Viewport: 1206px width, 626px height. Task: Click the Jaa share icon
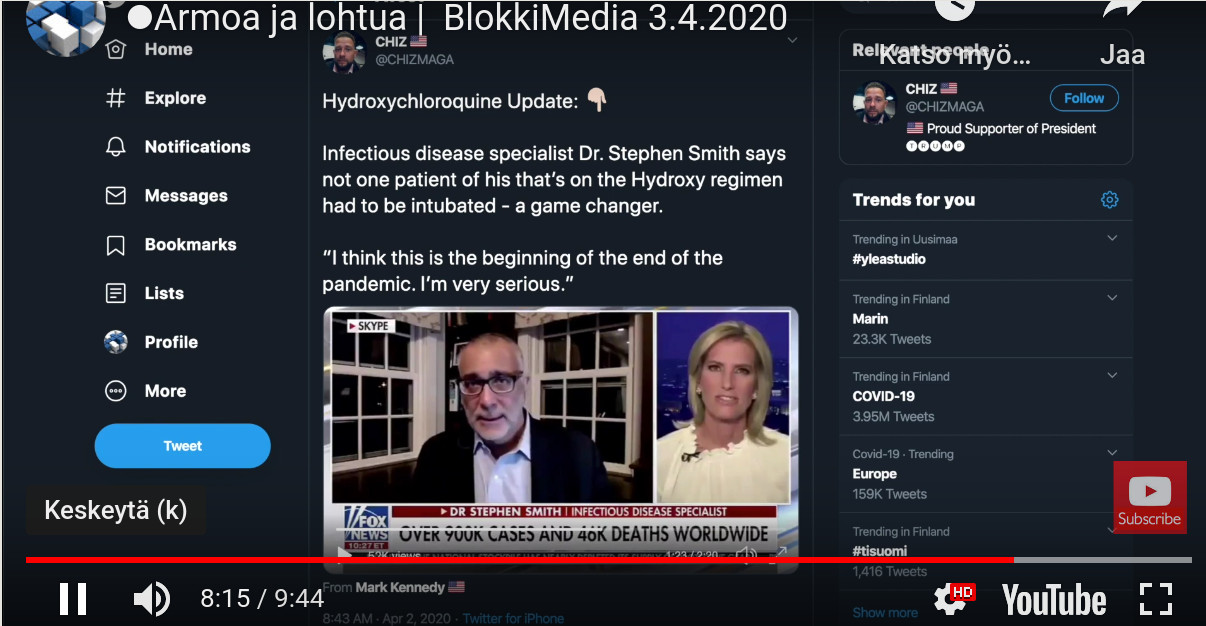coord(1122,12)
